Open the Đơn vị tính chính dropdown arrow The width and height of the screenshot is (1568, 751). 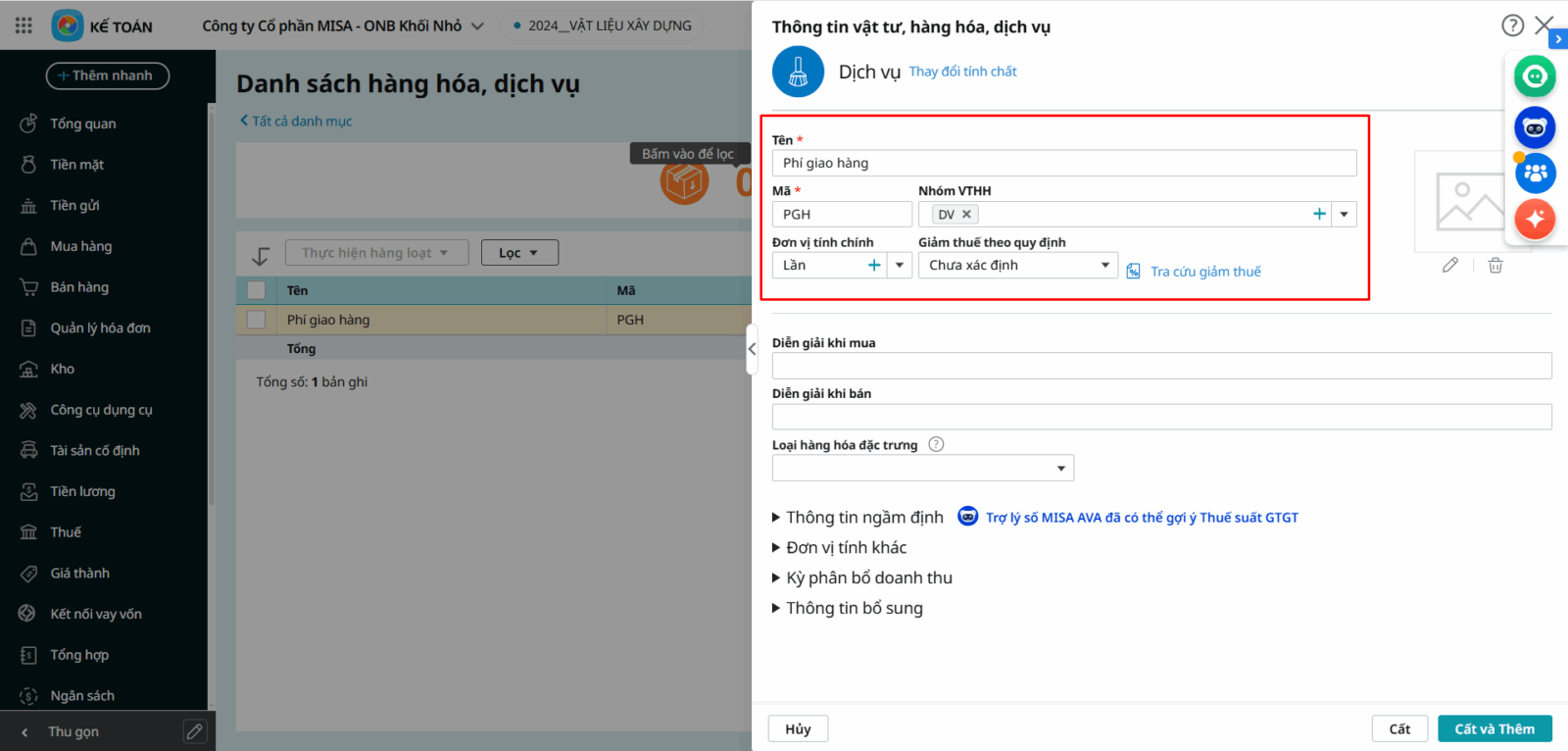point(900,265)
